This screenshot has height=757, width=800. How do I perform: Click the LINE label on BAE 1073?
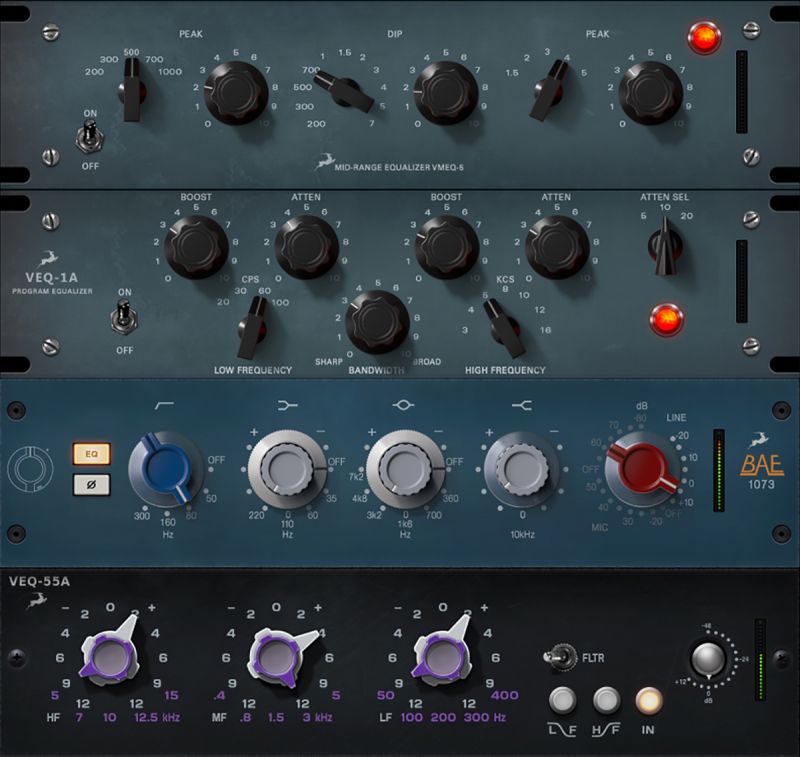pos(677,418)
